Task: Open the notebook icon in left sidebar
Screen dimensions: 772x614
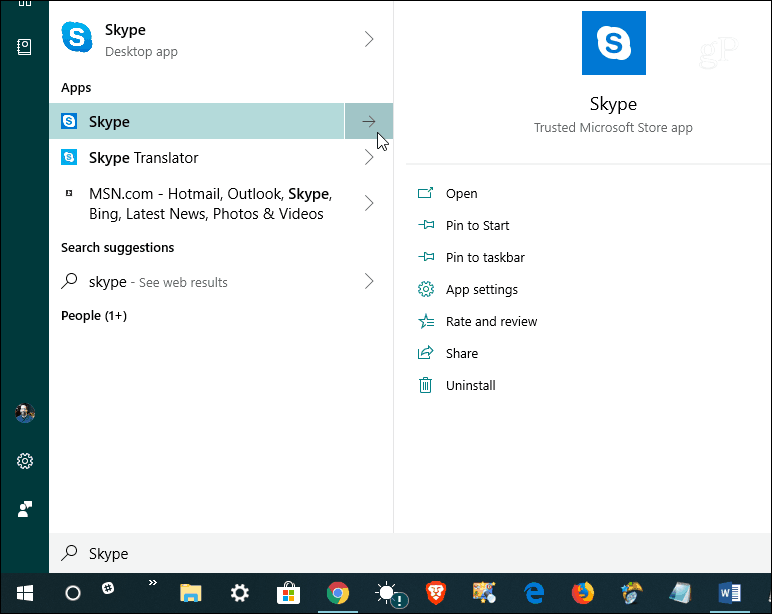Action: [24, 47]
